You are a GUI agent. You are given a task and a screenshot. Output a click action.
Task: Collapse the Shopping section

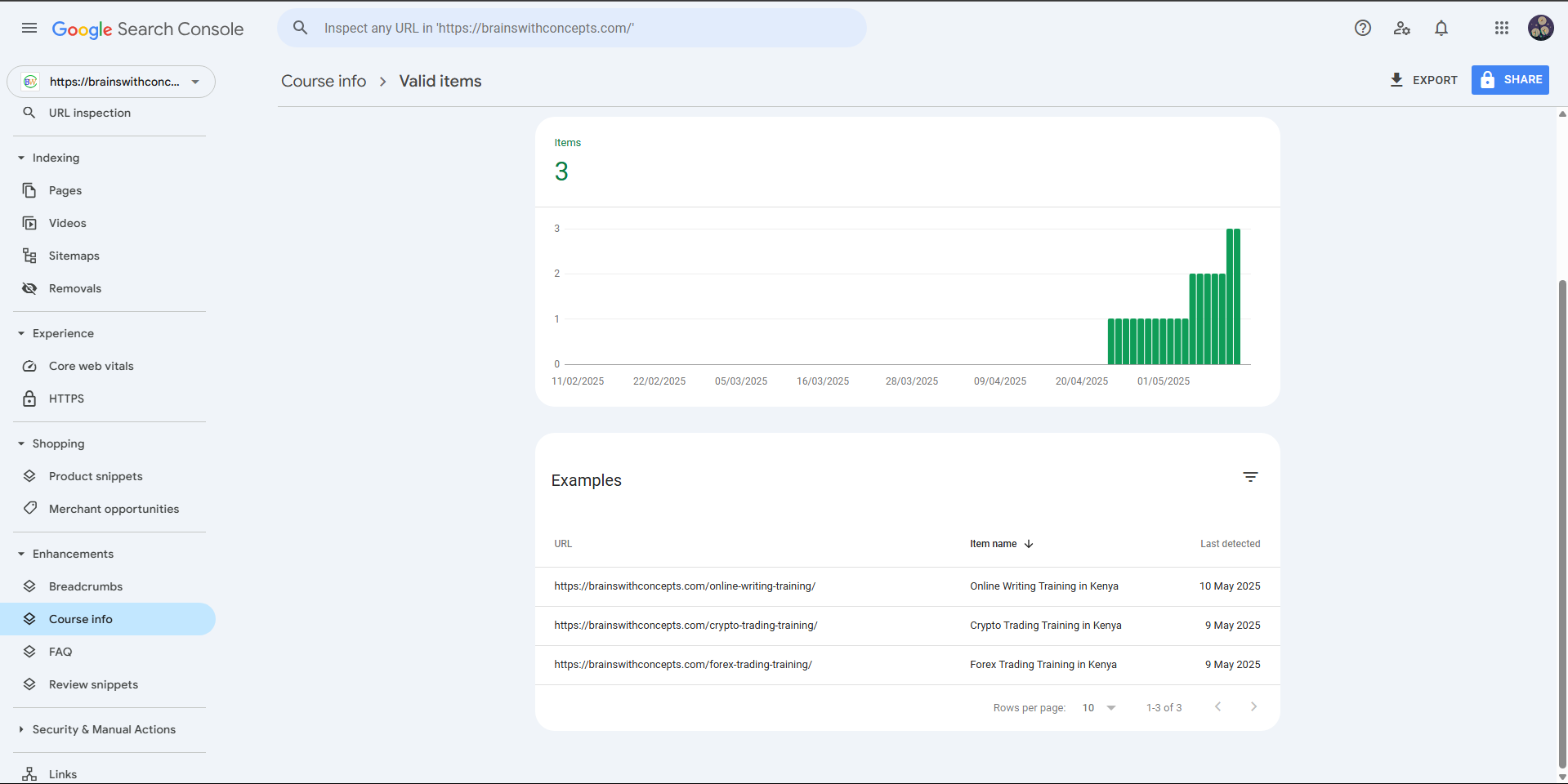21,443
